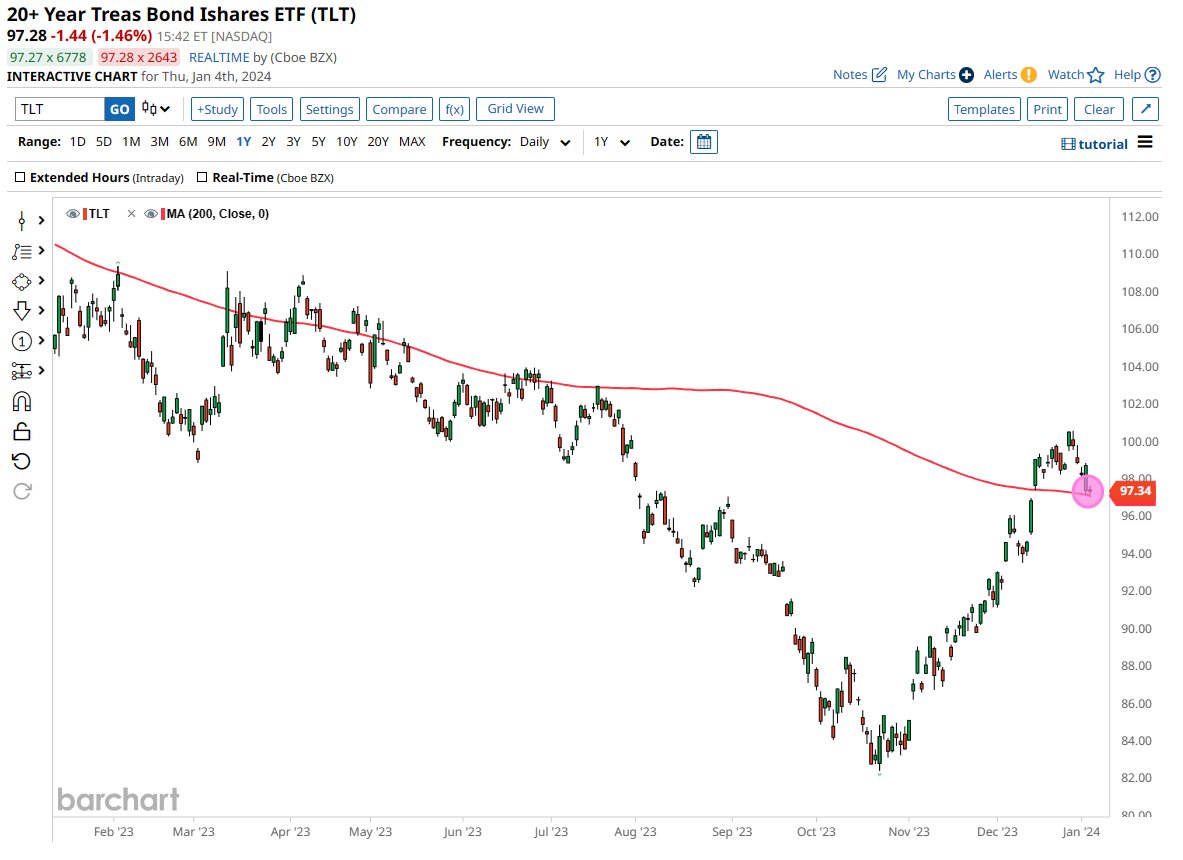This screenshot has height=860, width=1183.
Task: Open the hamburger menu beside tutorial
Action: pos(1145,142)
